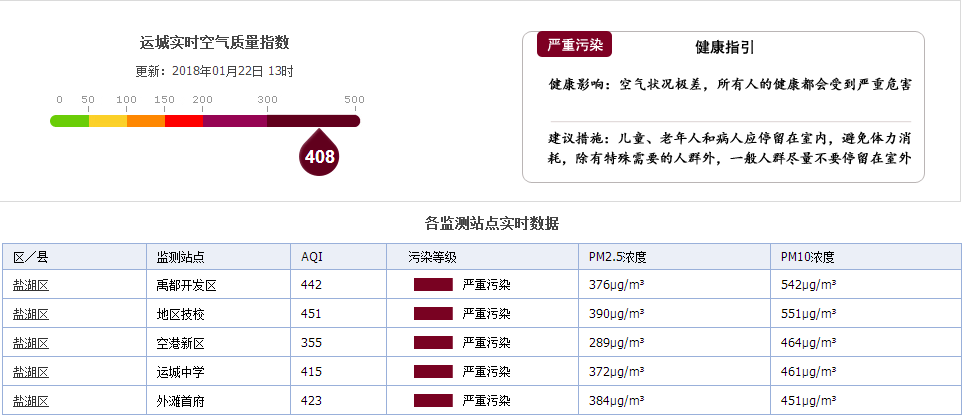Open the 盐湖区 link in the 禹都开发区 row
This screenshot has height=417, width=966.
point(31,285)
